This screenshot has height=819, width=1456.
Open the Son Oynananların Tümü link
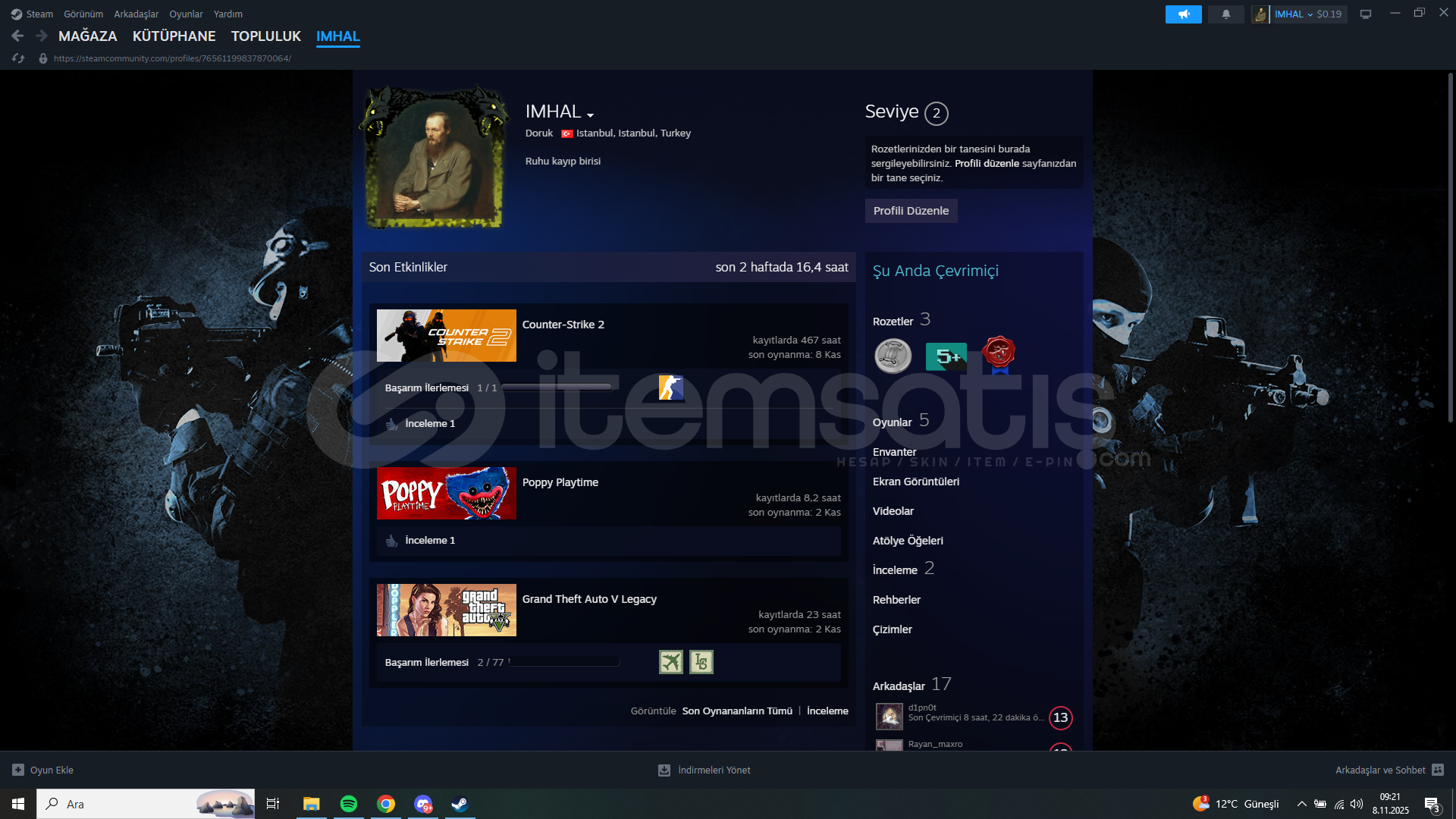pyautogui.click(x=737, y=711)
